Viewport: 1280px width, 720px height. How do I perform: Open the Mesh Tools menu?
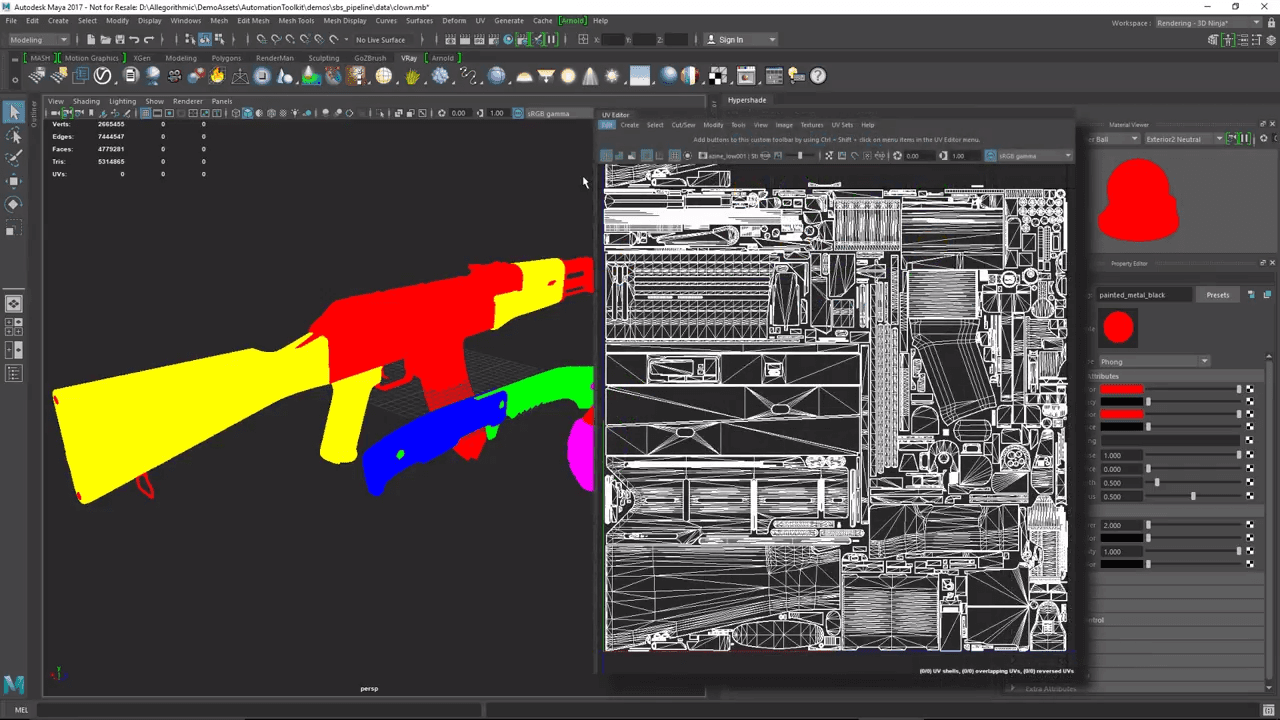coord(296,20)
